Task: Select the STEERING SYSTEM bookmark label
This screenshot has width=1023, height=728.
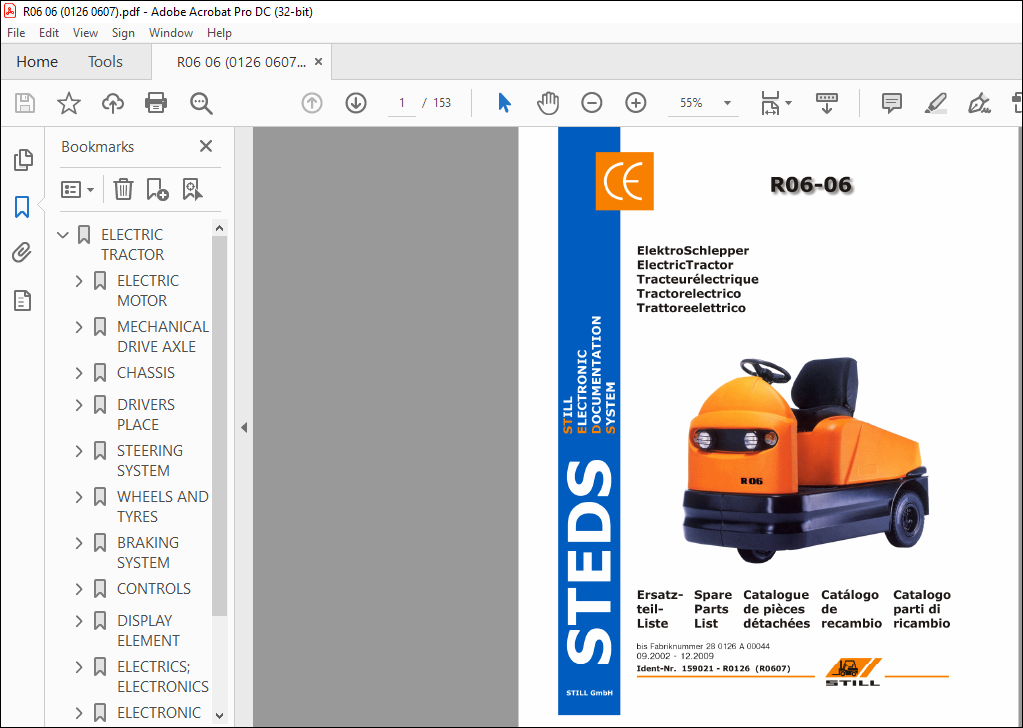Action: tap(150, 461)
